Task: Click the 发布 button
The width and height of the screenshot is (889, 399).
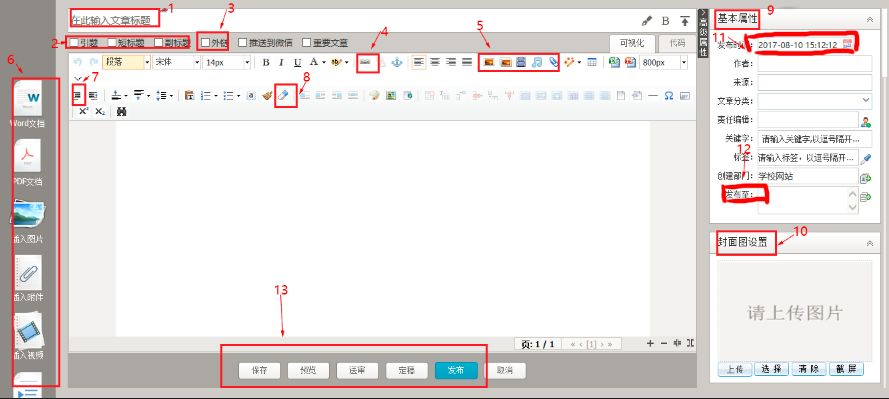Action: click(456, 371)
